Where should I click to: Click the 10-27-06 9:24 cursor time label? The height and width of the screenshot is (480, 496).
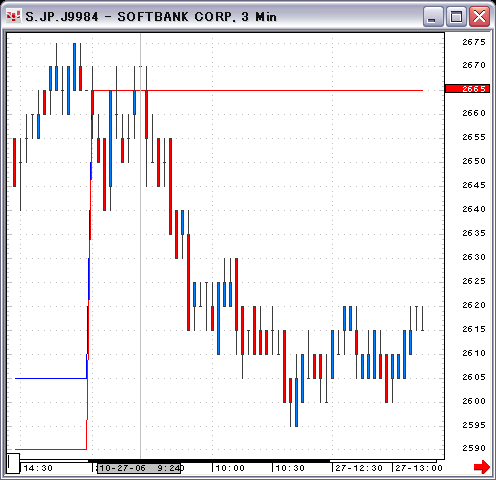[139, 468]
